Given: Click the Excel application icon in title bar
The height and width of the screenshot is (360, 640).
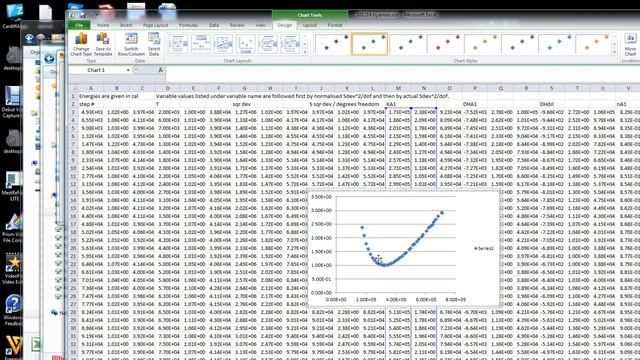Looking at the screenshot, I should click(72, 15).
